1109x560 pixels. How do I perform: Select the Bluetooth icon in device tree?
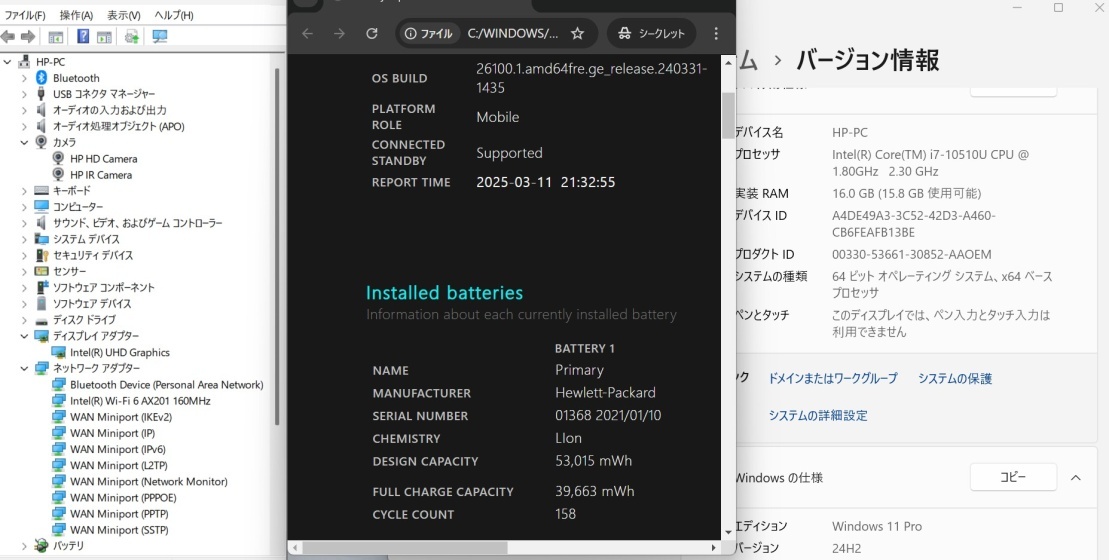click(41, 78)
